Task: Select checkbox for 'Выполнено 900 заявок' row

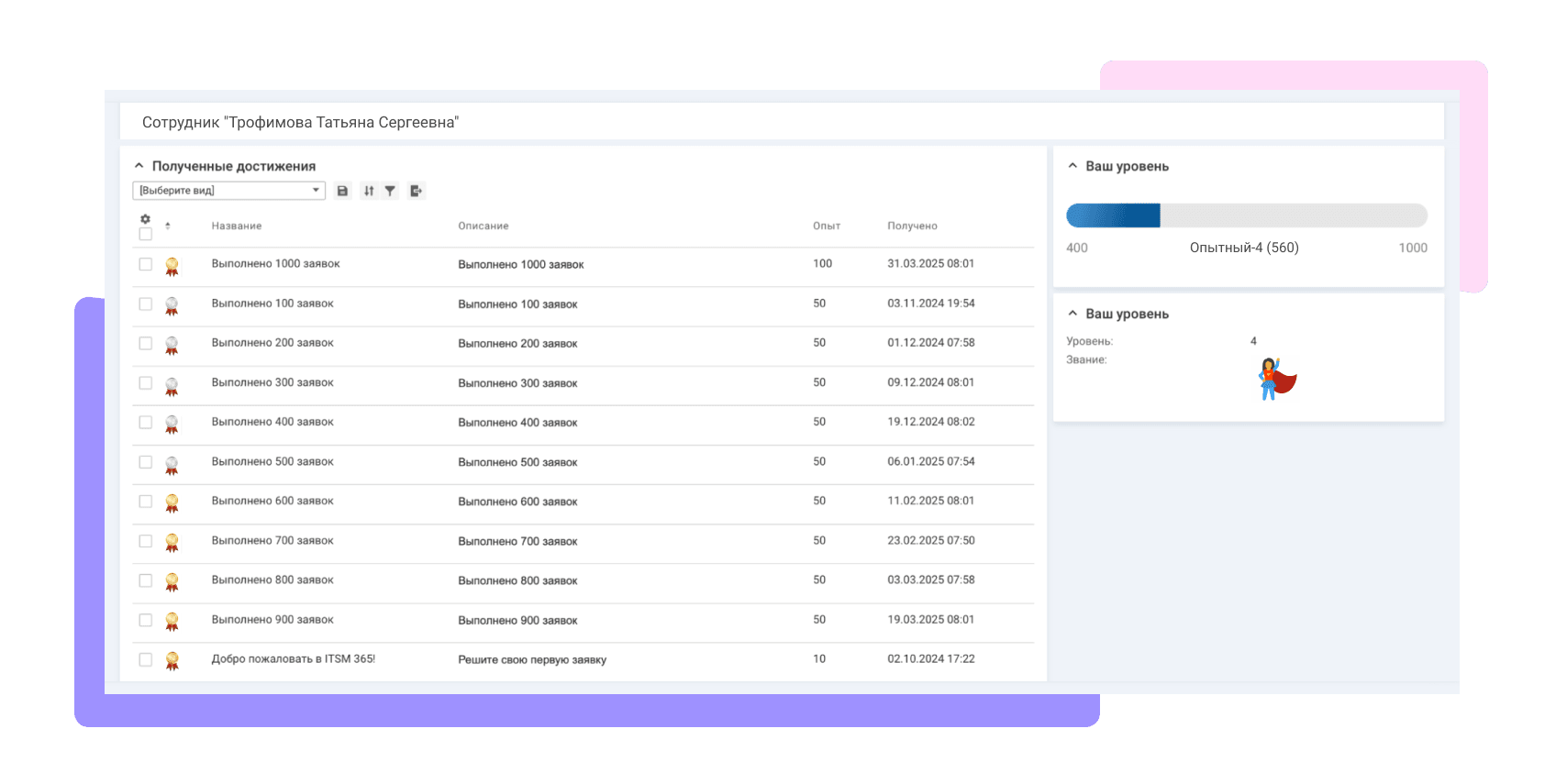Action: 145,620
